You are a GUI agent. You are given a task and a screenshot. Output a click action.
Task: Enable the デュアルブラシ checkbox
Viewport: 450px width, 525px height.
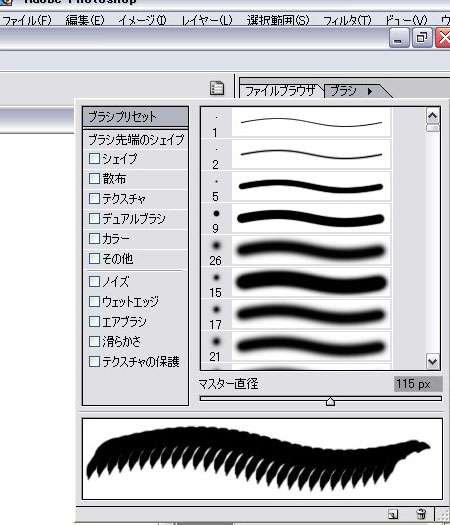pyautogui.click(x=94, y=219)
